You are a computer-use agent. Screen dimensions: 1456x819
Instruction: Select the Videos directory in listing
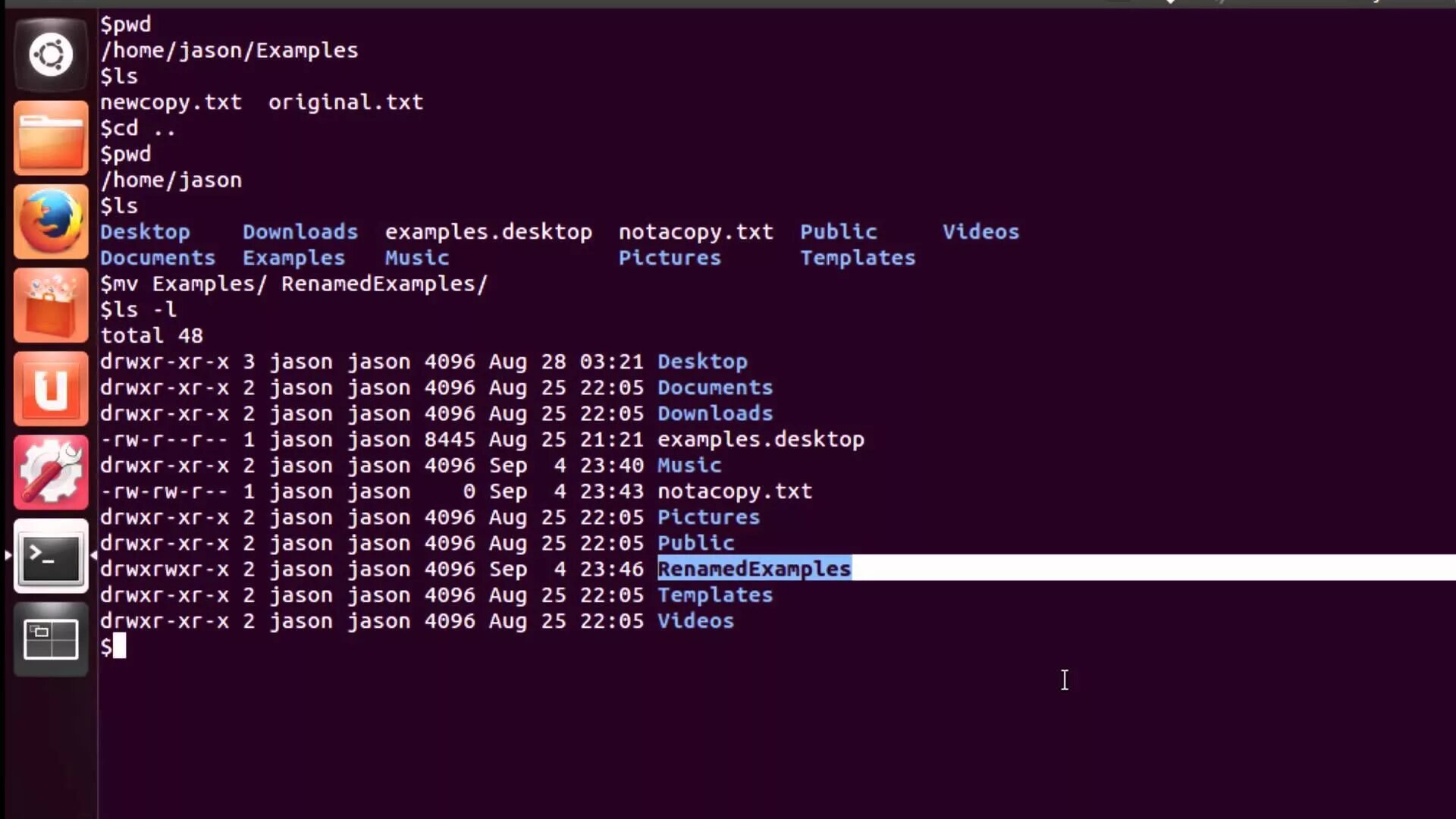coord(696,621)
